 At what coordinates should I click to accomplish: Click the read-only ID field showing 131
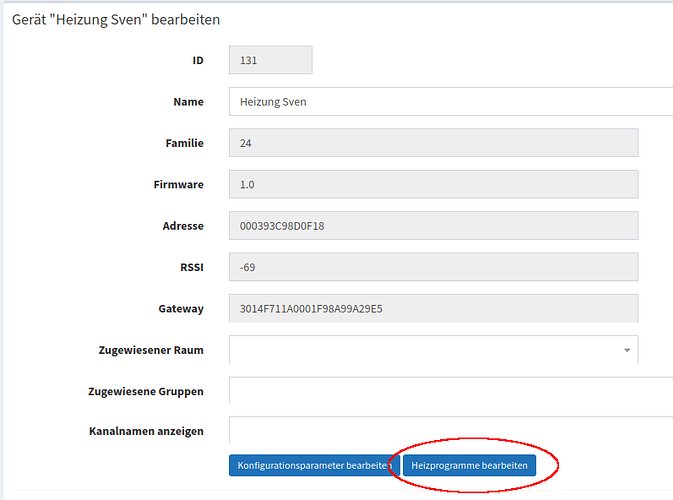pyautogui.click(x=270, y=60)
